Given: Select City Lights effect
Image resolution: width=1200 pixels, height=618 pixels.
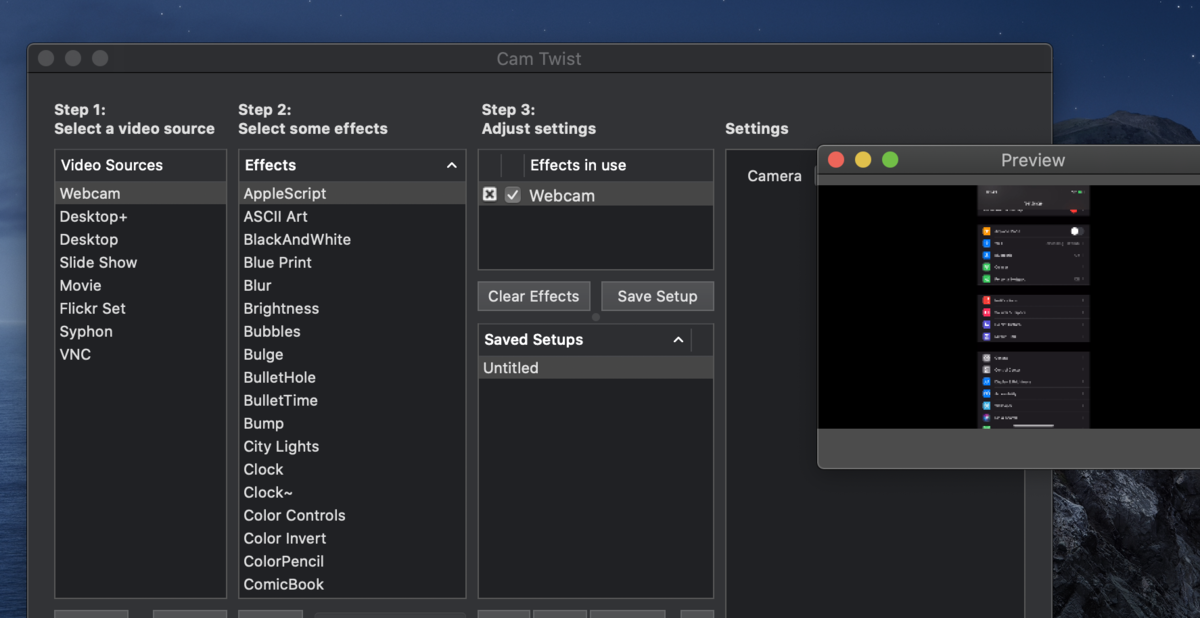Looking at the screenshot, I should tap(352, 446).
